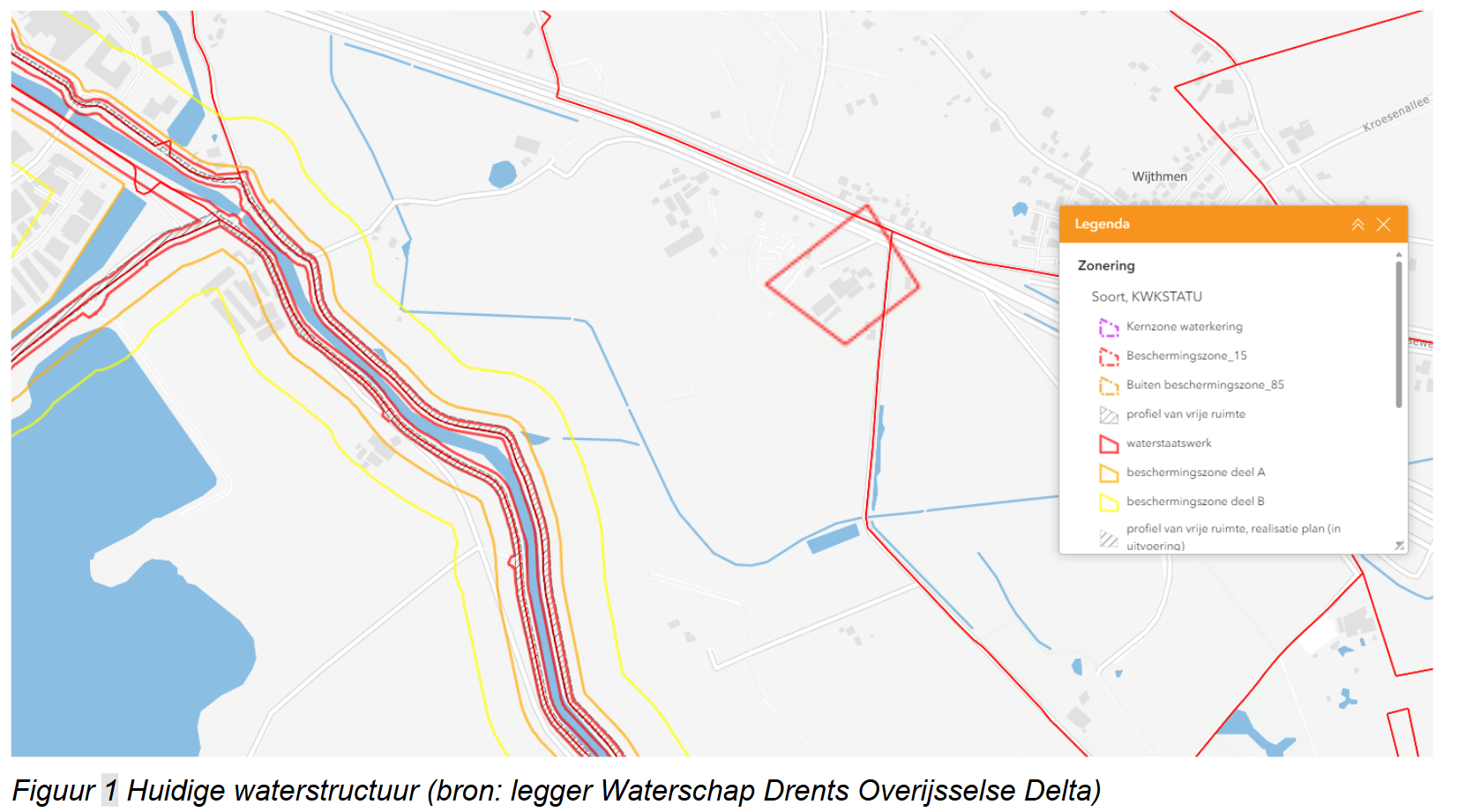Click the 'beschermingszone deel A' legend label
The image size is (1458, 812).
click(x=1195, y=472)
